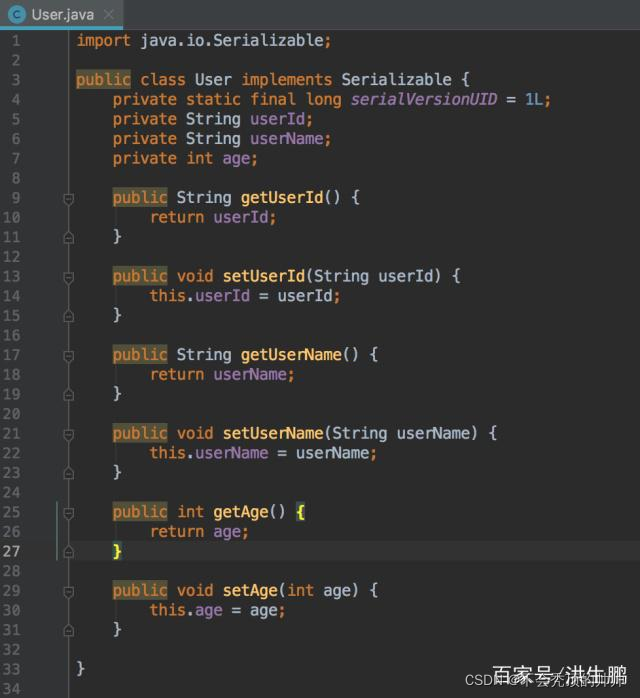Screen dimensions: 640x698
Task: Click class closing brace on line 33
Action: click(81, 669)
